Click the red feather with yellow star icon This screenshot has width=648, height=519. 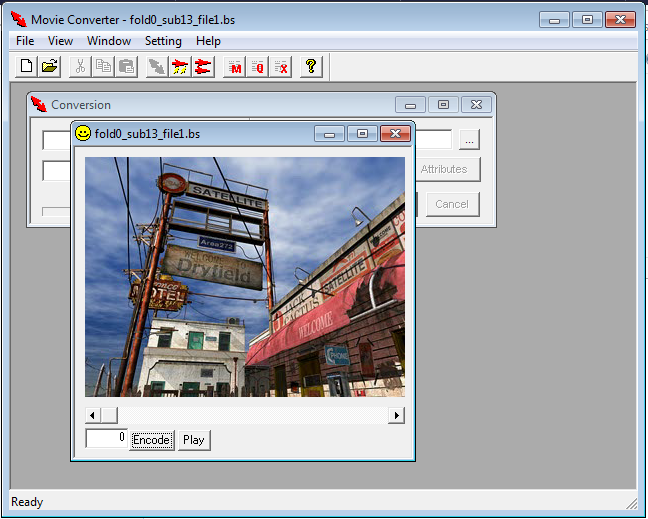(x=180, y=67)
